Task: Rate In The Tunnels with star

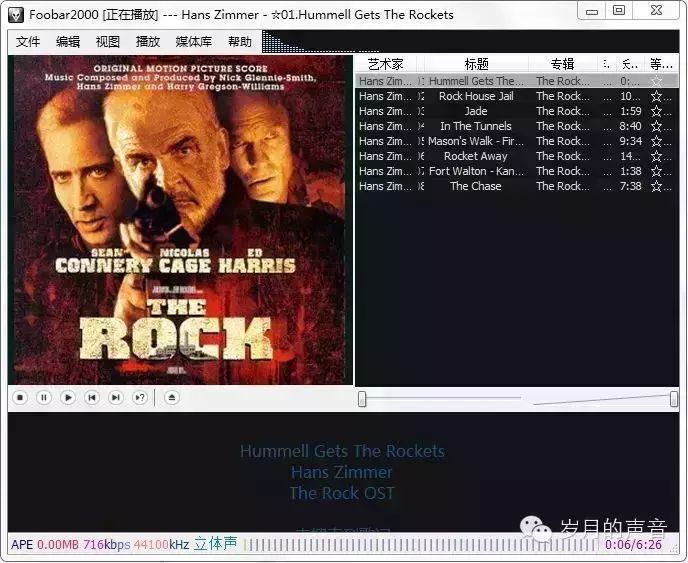Action: (656, 126)
